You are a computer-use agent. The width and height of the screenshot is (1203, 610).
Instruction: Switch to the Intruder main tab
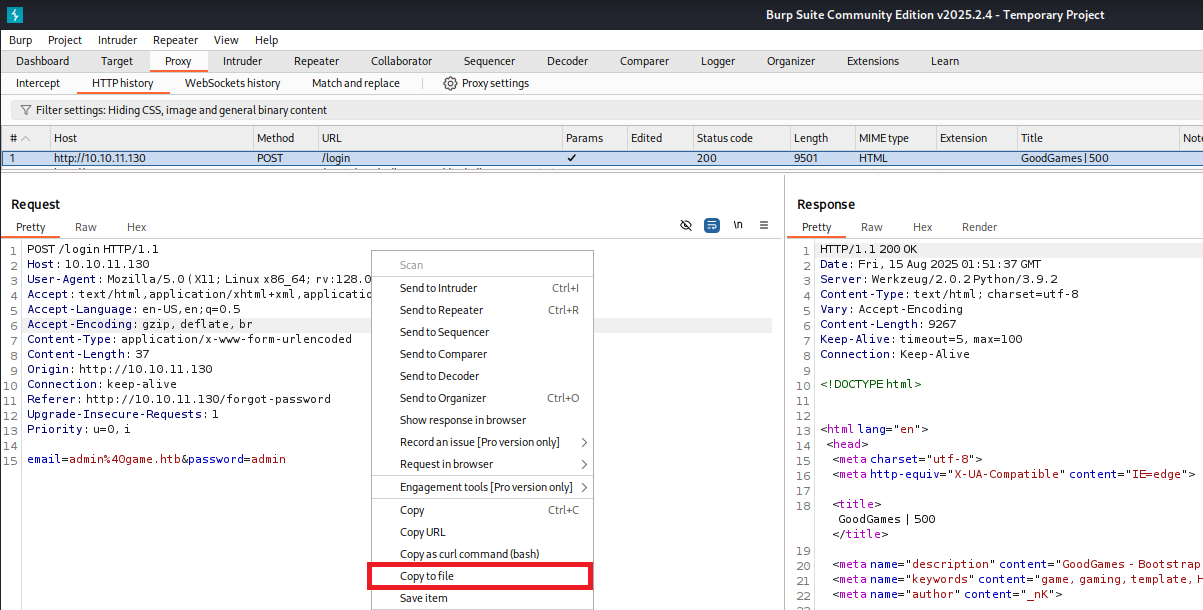click(242, 61)
